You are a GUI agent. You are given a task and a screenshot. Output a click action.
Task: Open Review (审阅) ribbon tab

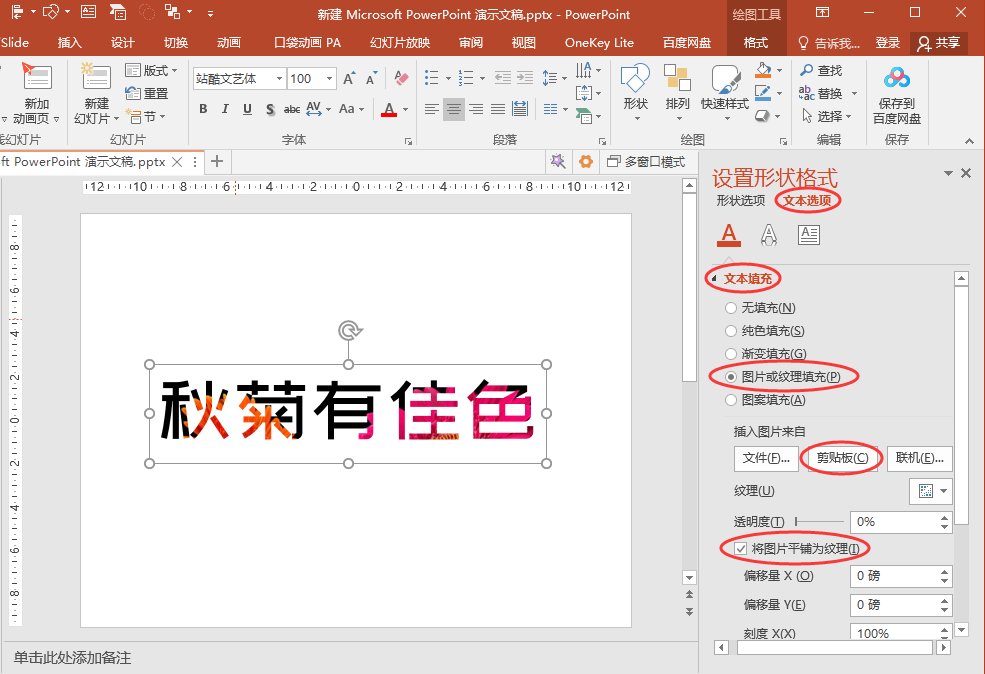pyautogui.click(x=471, y=43)
